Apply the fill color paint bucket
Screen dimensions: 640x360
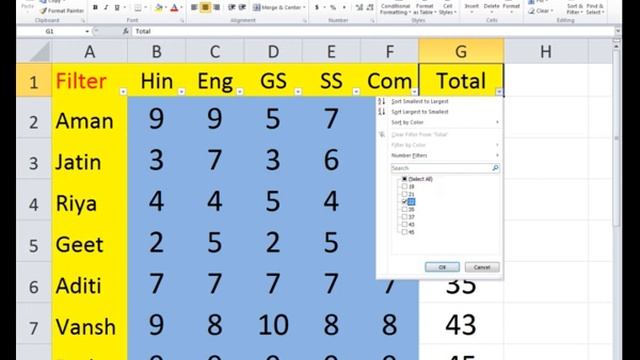pyautogui.click(x=159, y=7)
